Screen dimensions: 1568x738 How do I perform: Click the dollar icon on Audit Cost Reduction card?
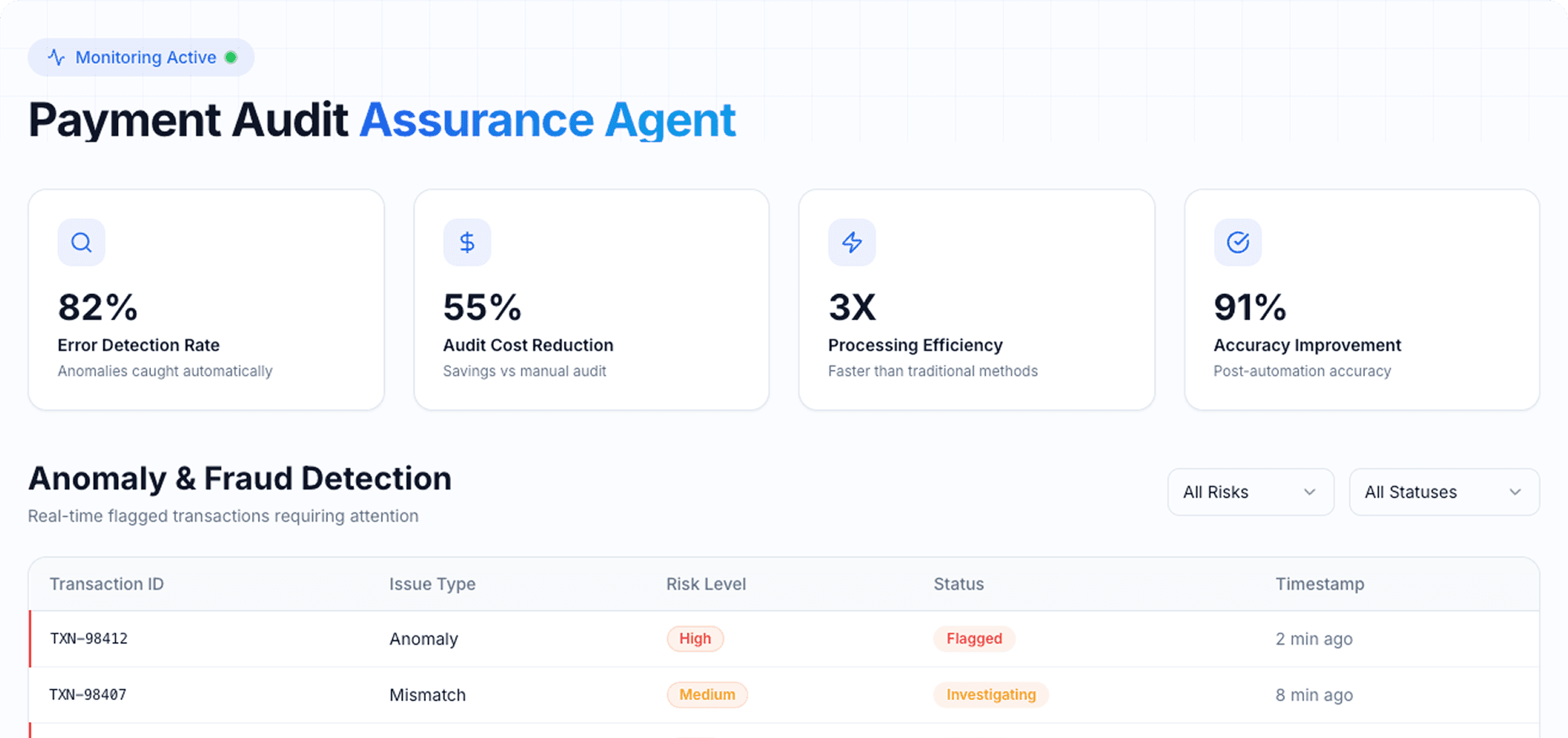click(x=467, y=243)
